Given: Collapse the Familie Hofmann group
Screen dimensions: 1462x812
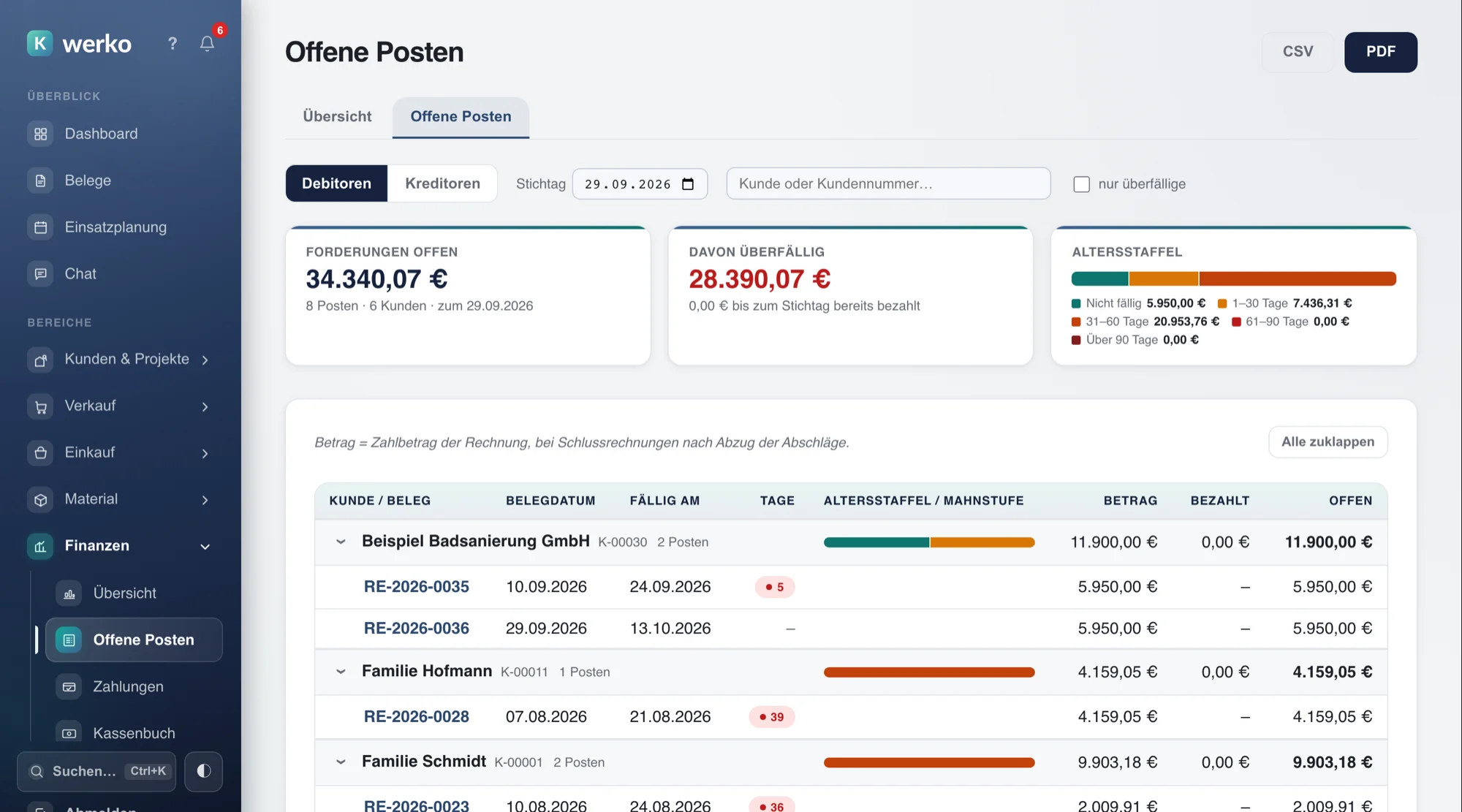Looking at the screenshot, I should (x=341, y=672).
